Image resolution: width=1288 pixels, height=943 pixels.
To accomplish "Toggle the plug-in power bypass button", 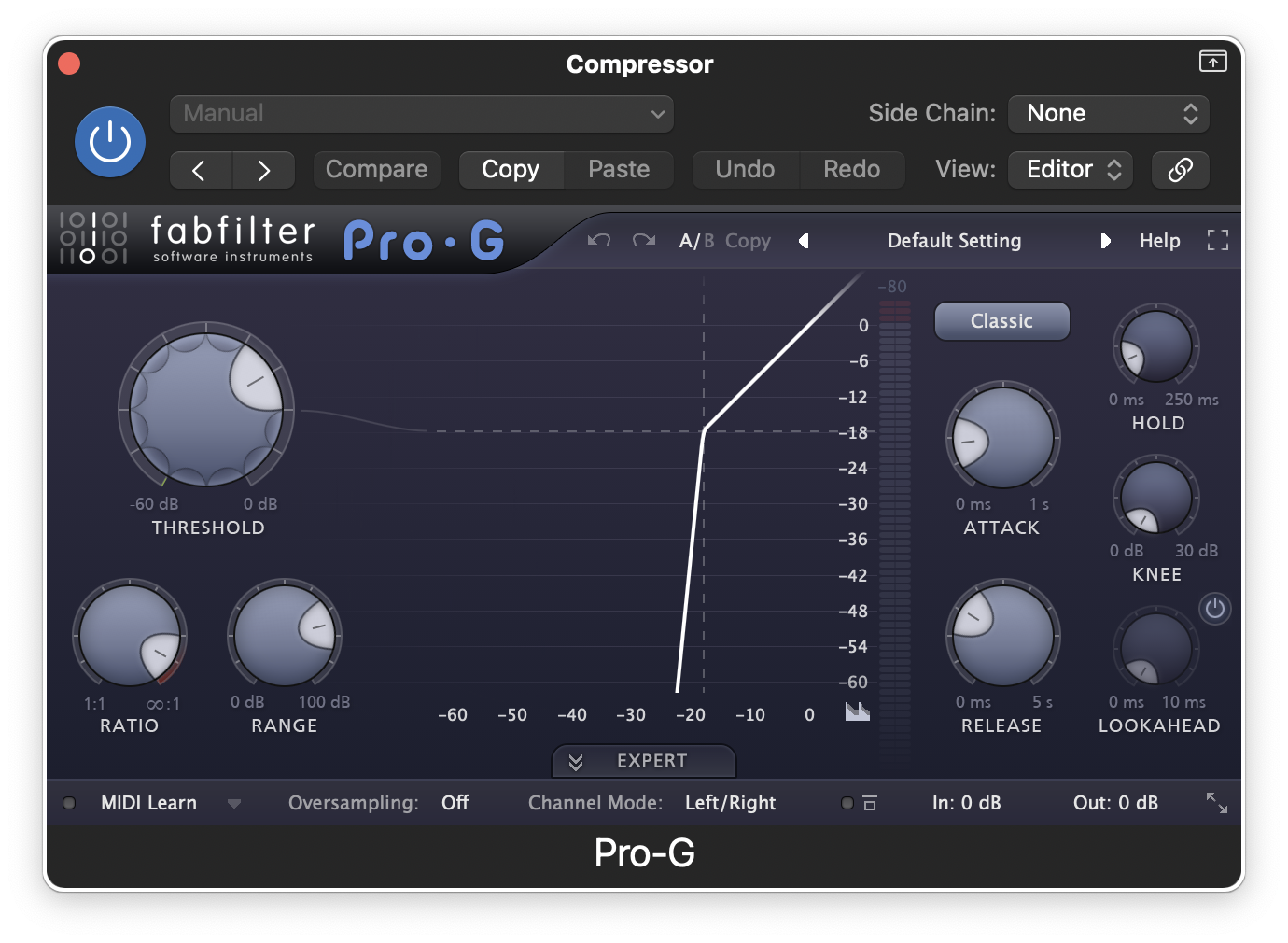I will 110,142.
